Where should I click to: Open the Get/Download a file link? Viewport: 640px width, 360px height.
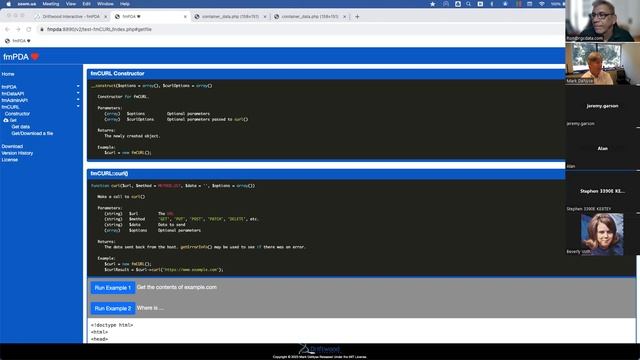coord(32,133)
